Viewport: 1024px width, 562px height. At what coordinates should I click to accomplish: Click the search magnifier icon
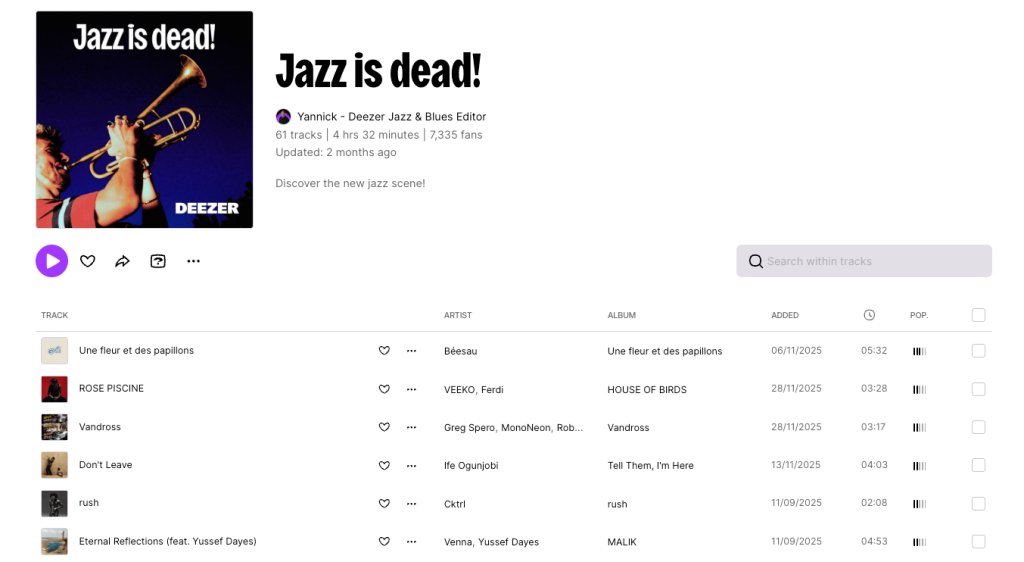(x=756, y=261)
